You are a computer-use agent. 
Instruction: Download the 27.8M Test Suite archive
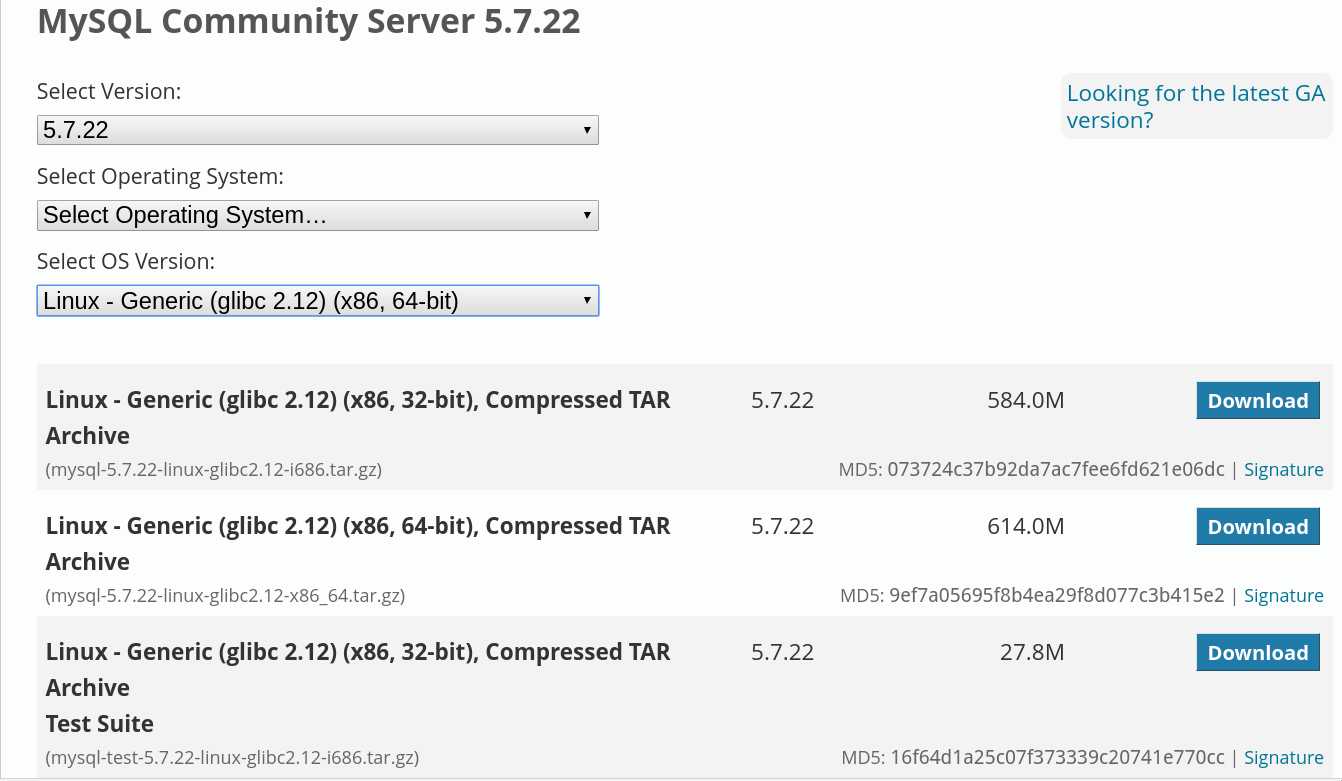[x=1258, y=652]
